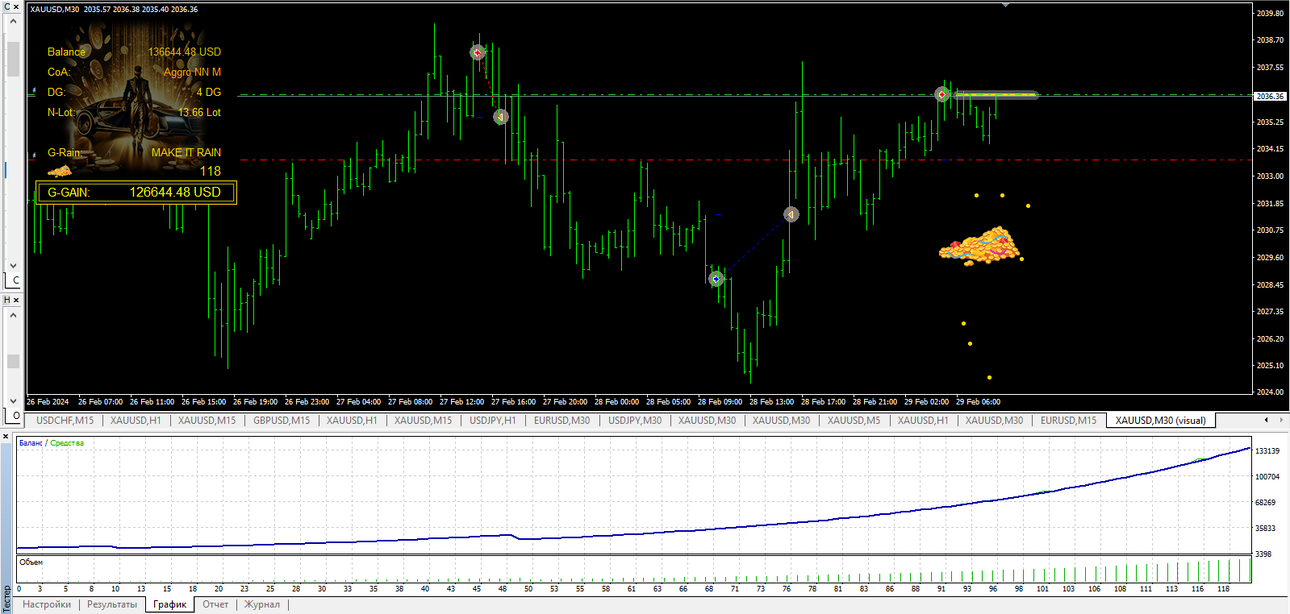Click the Объем volume label
The height and width of the screenshot is (614, 1290).
point(31,562)
